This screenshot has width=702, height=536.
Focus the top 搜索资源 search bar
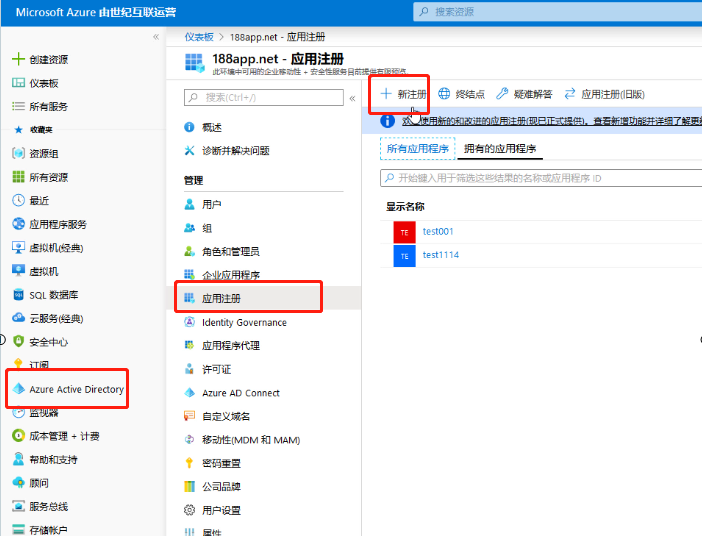pyautogui.click(x=557, y=12)
